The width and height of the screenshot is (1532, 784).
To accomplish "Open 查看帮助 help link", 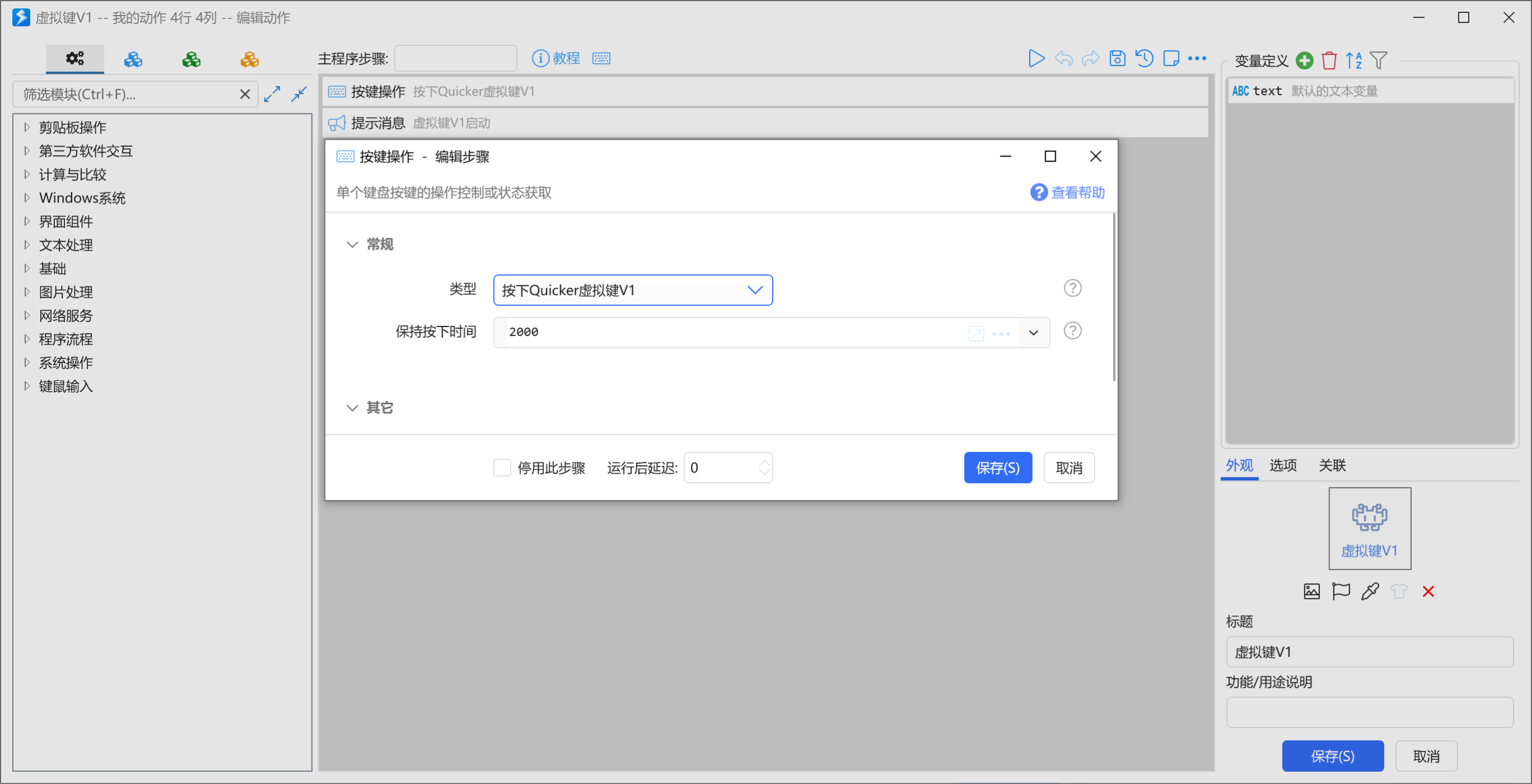I will (x=1068, y=192).
